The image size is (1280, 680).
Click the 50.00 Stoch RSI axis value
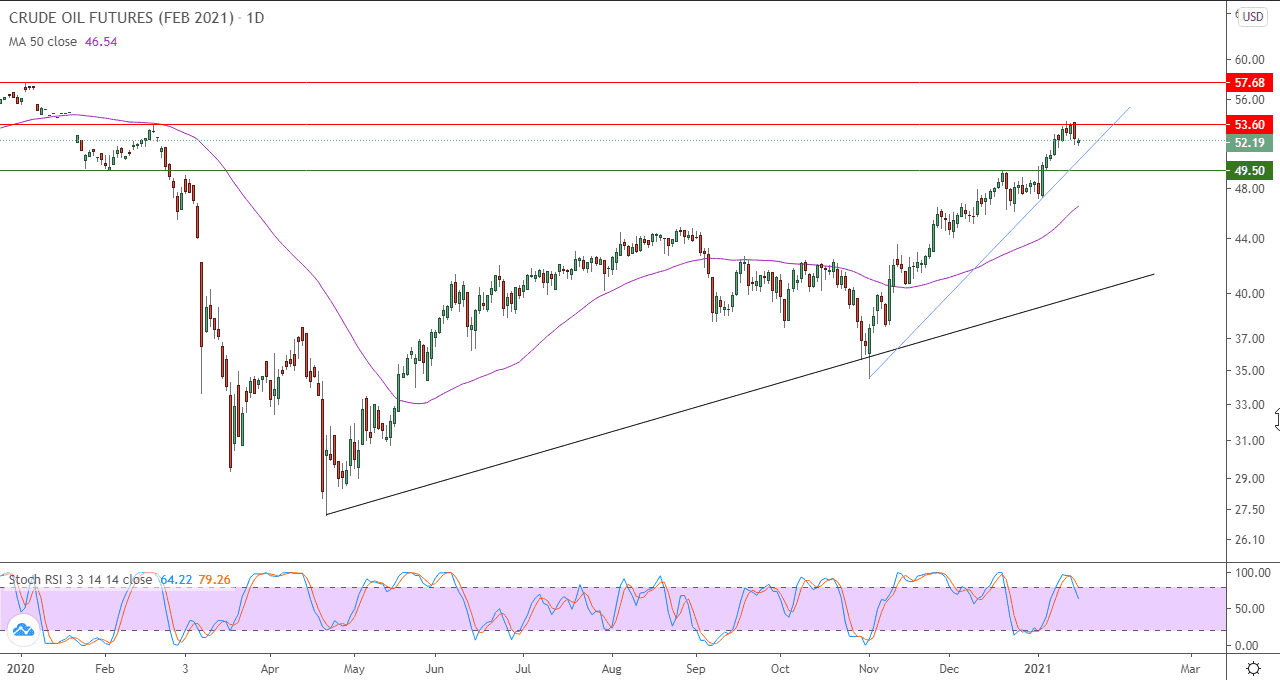click(x=1250, y=609)
